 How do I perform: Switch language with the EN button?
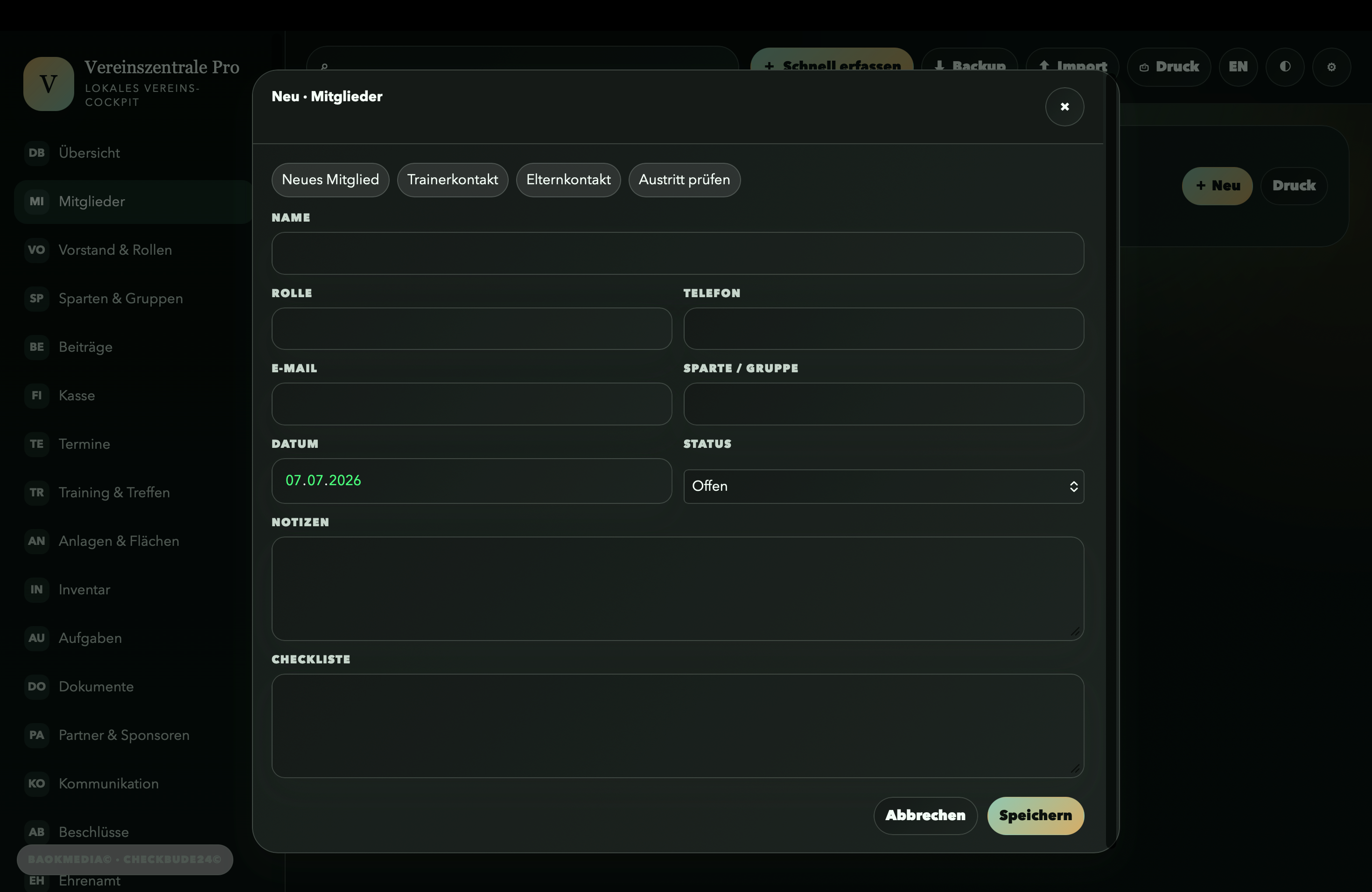point(1238,67)
